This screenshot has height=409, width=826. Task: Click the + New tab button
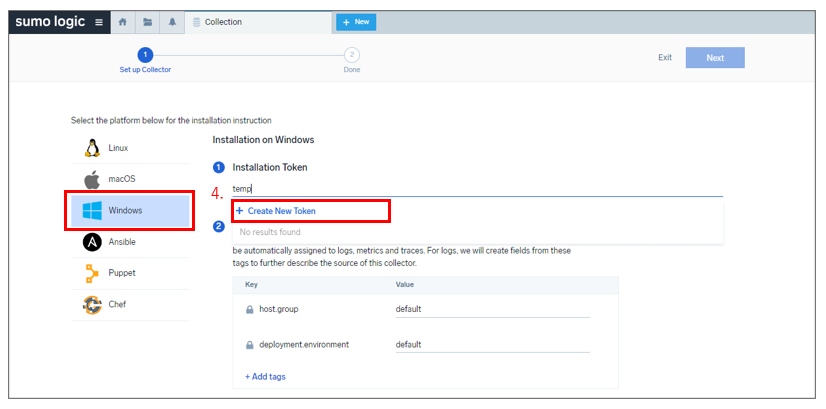tap(356, 22)
